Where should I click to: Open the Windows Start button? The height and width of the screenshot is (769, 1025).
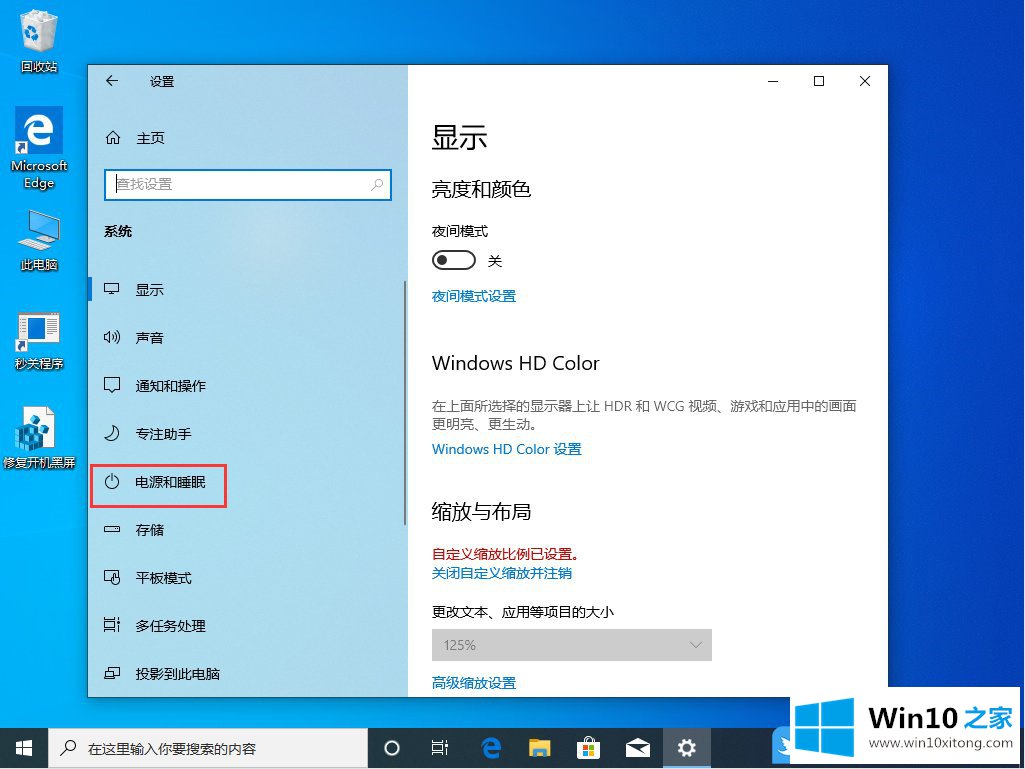(x=24, y=748)
